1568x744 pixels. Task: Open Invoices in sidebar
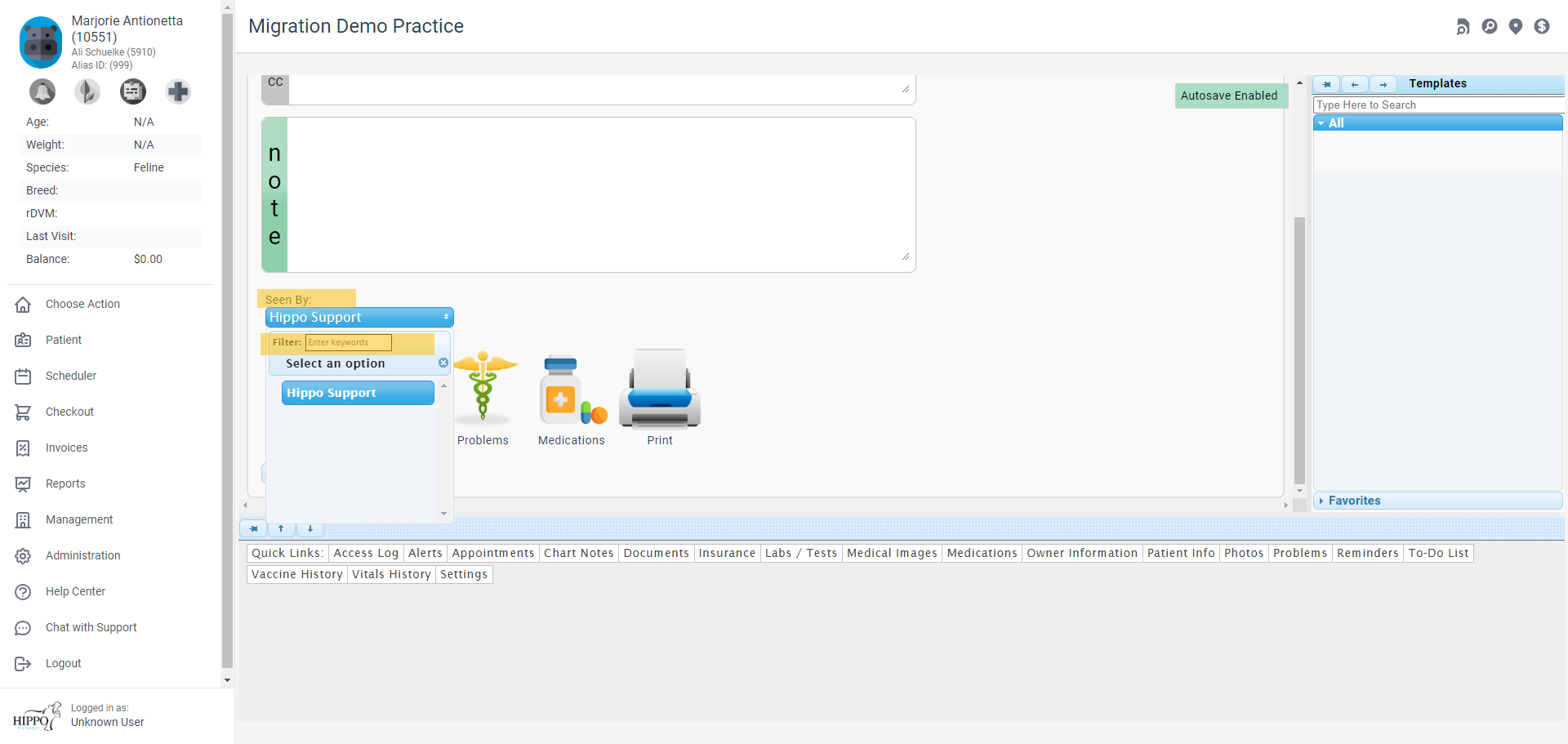pos(66,448)
